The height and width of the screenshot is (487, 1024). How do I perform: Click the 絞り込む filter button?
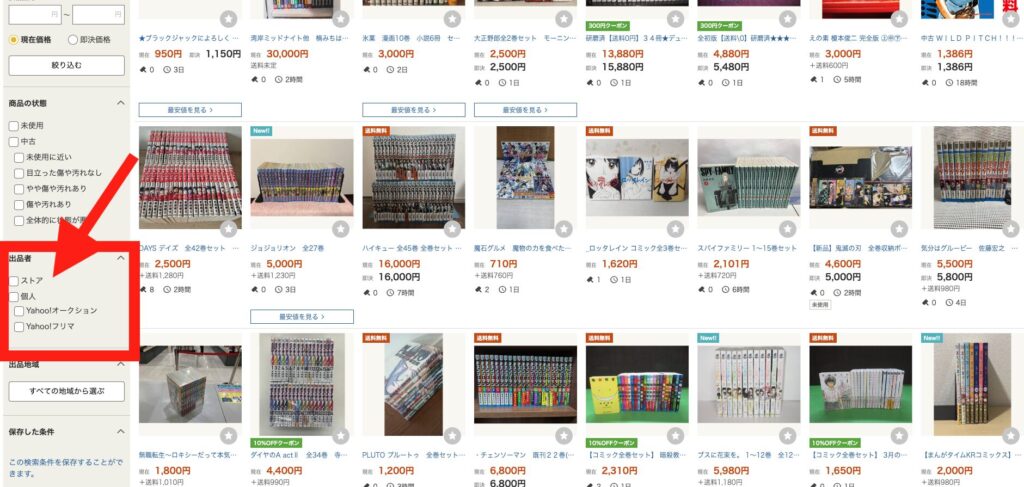(67, 65)
